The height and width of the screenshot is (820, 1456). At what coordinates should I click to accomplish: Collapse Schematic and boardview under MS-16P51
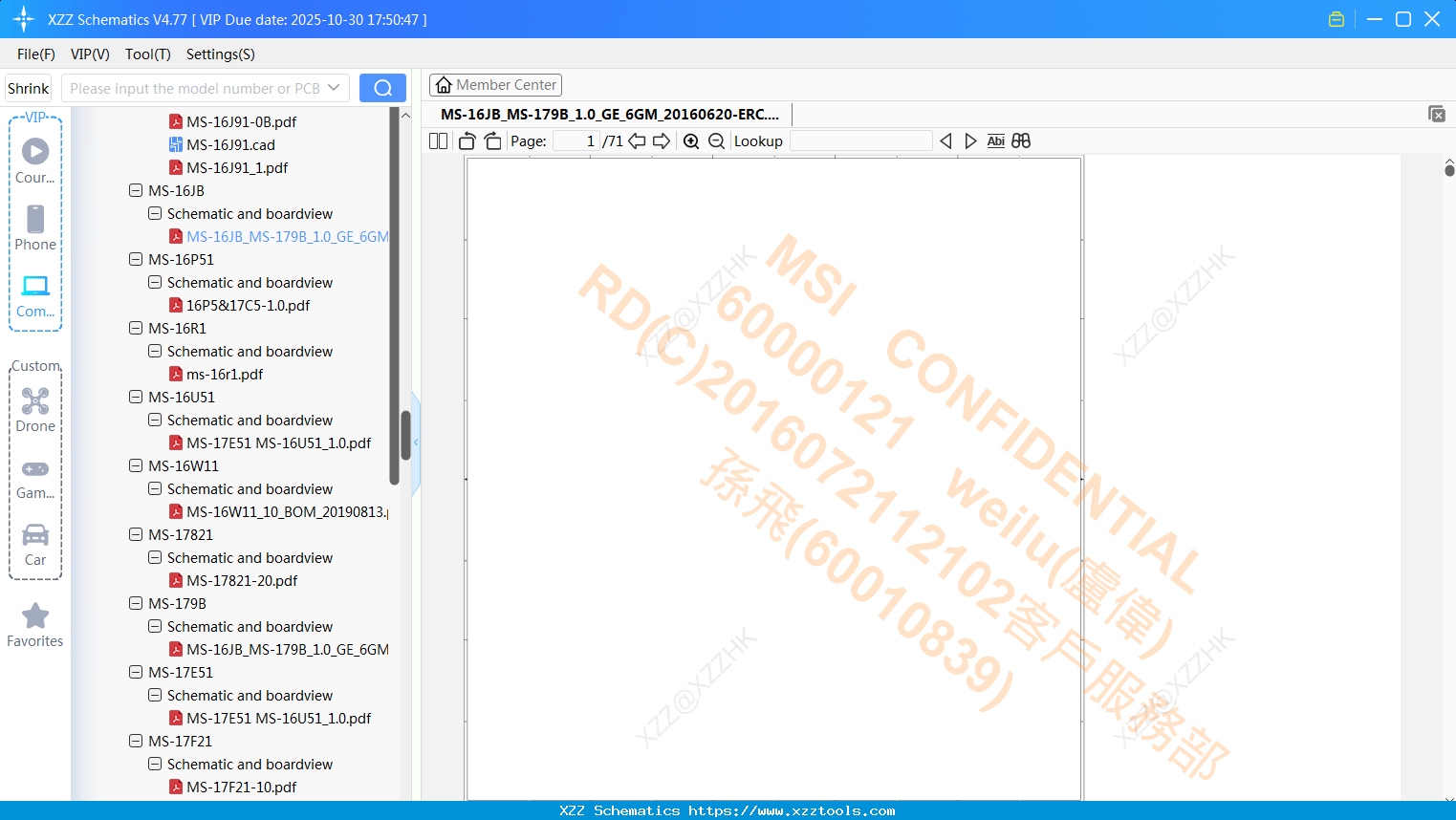[155, 282]
